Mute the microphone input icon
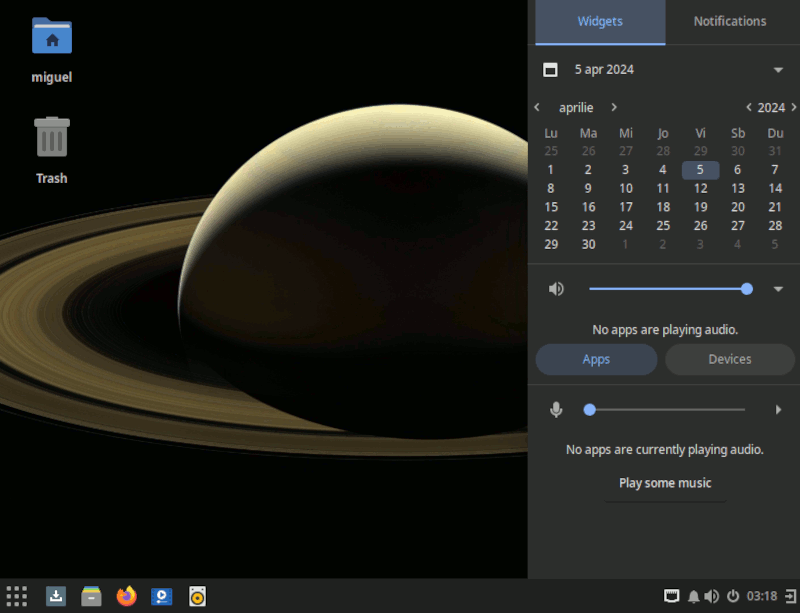The width and height of the screenshot is (800, 613). [x=557, y=409]
